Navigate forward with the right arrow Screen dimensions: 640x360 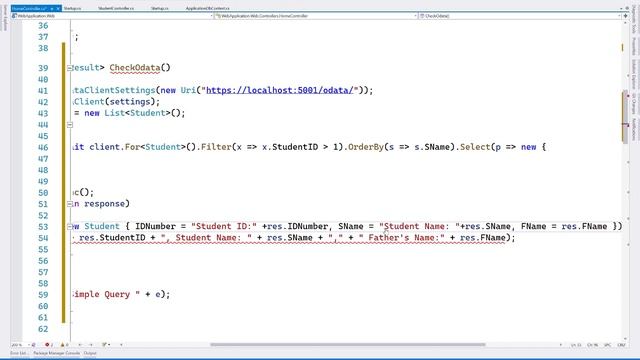[91, 345]
